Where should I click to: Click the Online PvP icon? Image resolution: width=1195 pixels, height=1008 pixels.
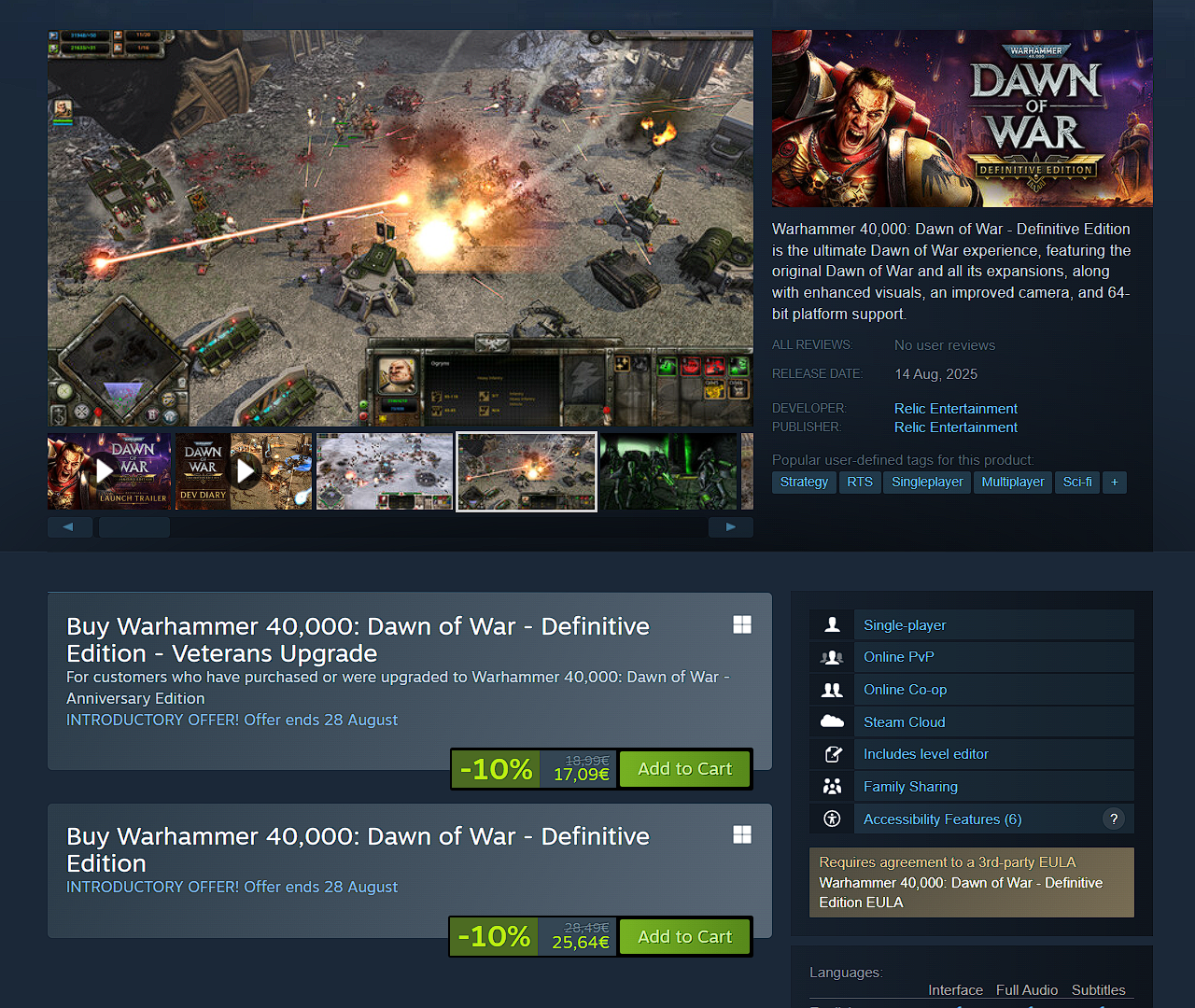[x=832, y=657]
